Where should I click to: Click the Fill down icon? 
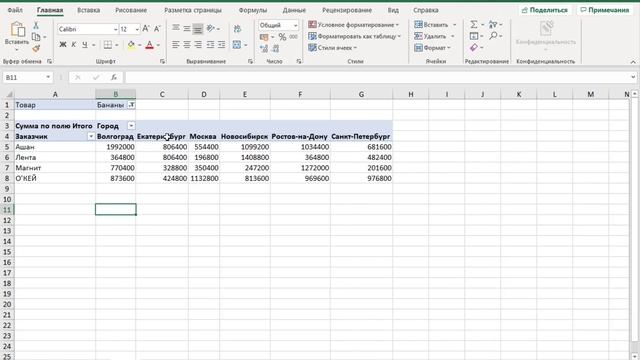(473, 36)
